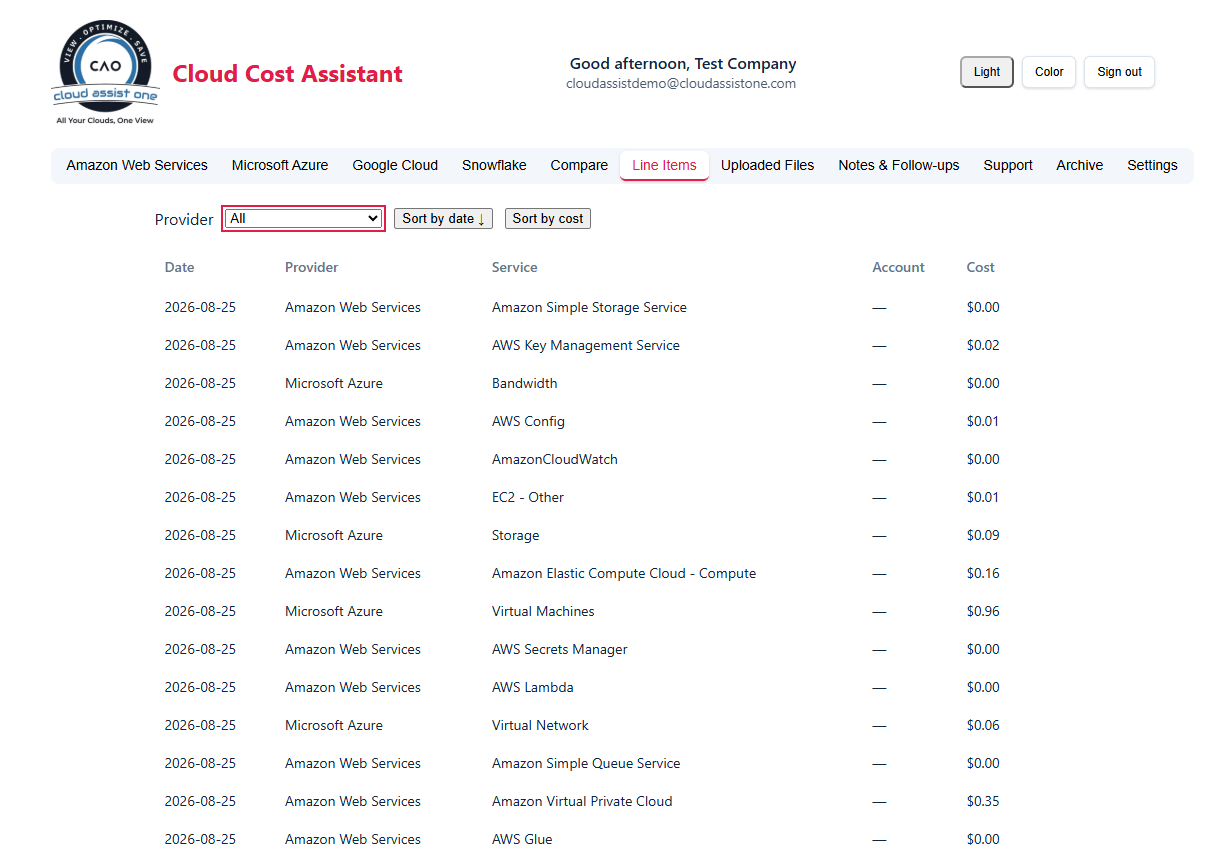Open the Settings tab

click(1152, 165)
